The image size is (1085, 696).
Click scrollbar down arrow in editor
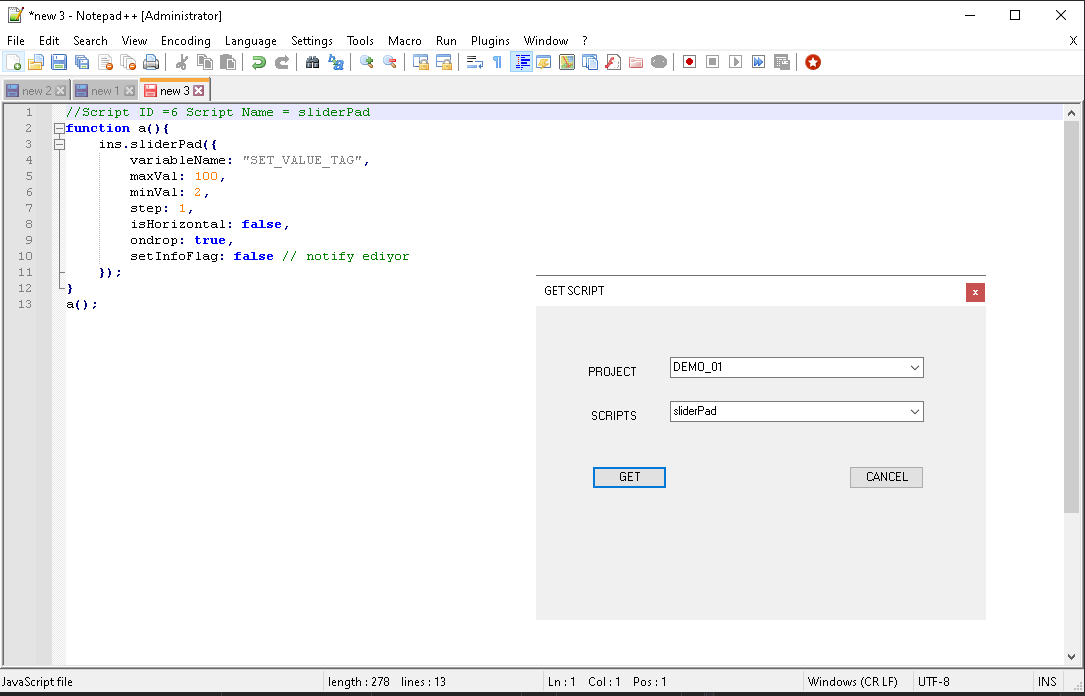1071,657
